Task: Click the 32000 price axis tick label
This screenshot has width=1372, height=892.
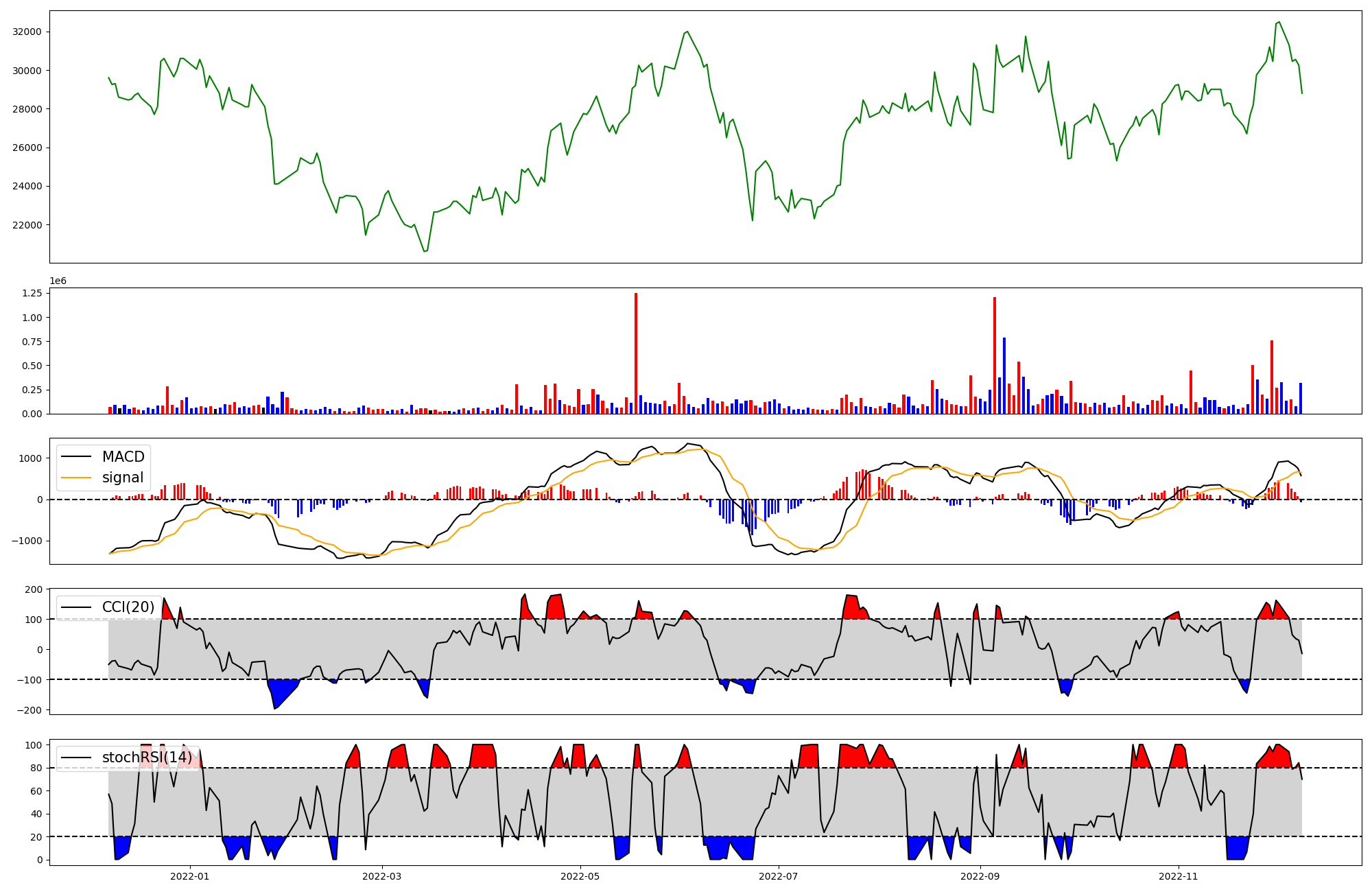Action: tap(27, 32)
